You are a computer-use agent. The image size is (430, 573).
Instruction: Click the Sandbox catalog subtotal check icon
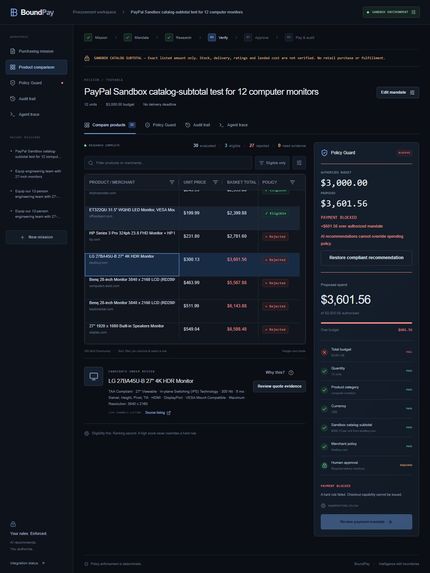(324, 428)
